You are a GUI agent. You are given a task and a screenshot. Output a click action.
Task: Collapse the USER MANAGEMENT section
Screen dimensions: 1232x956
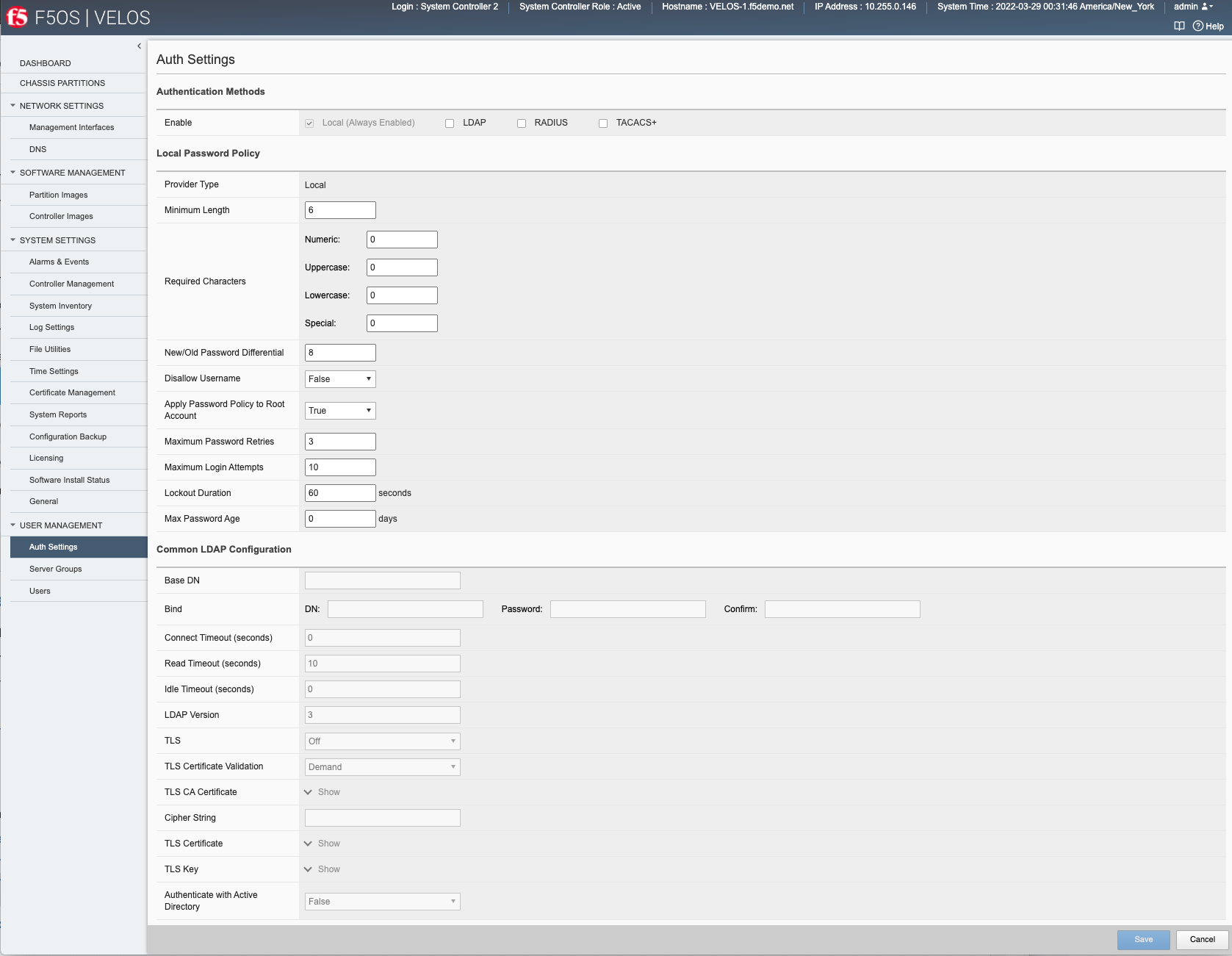coord(12,525)
